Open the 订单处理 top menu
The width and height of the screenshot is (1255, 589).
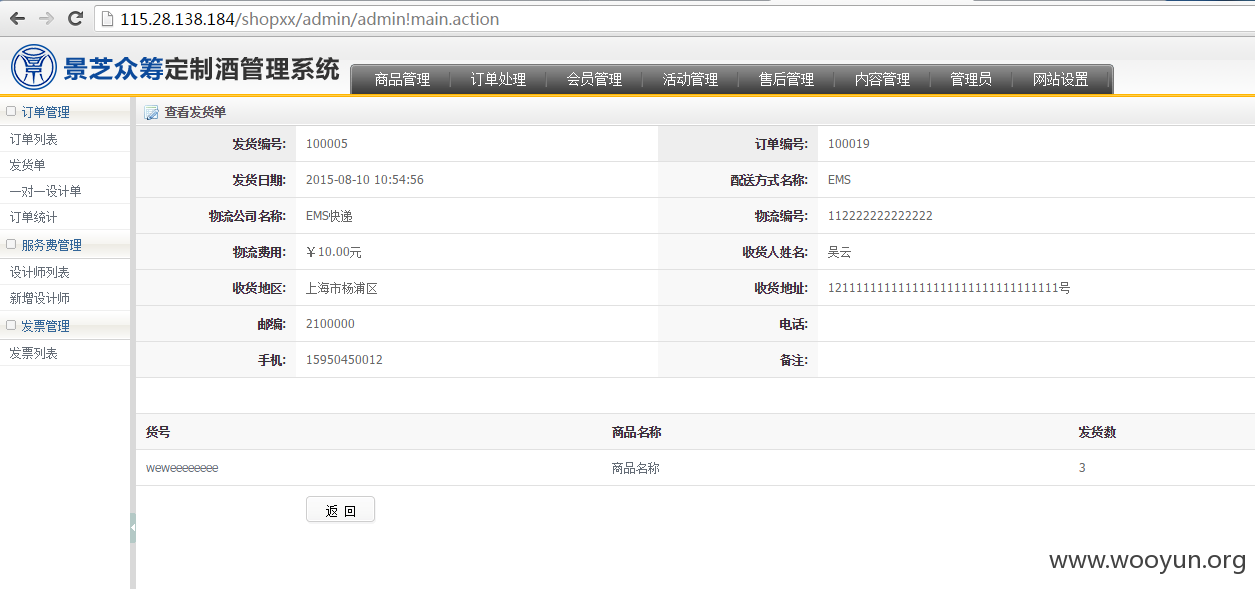[498, 80]
